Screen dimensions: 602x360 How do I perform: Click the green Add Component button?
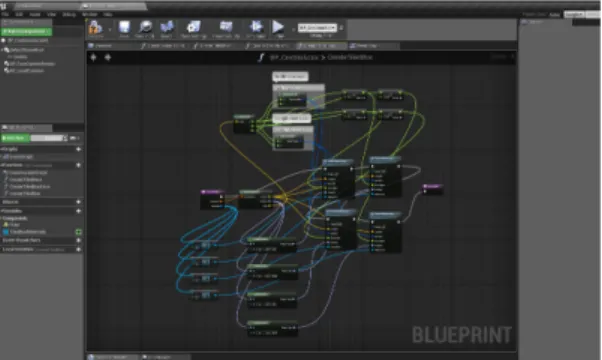26,31
